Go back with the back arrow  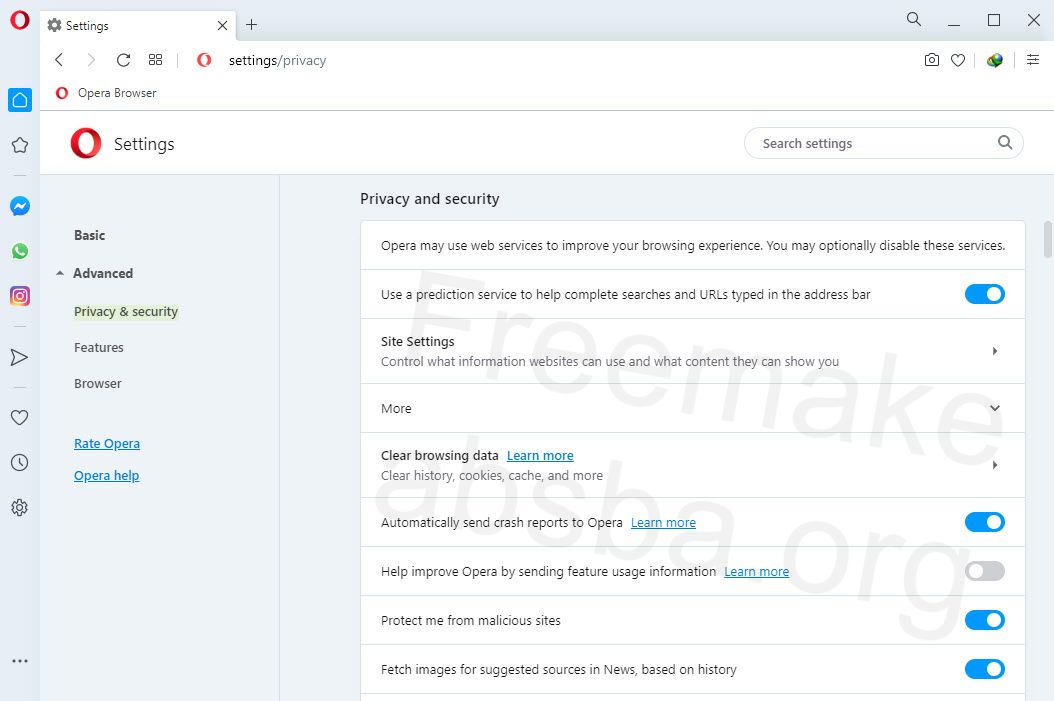coord(59,60)
